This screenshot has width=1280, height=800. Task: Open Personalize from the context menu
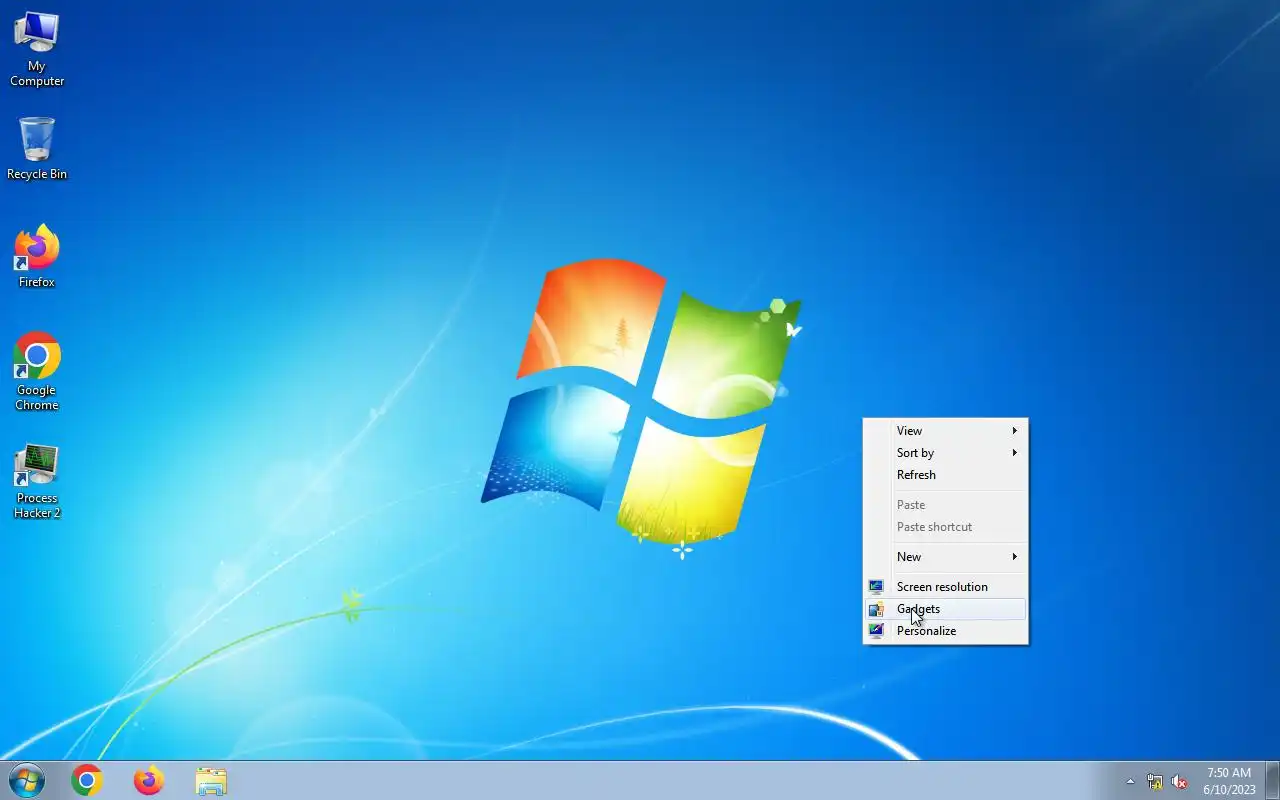pos(945,631)
